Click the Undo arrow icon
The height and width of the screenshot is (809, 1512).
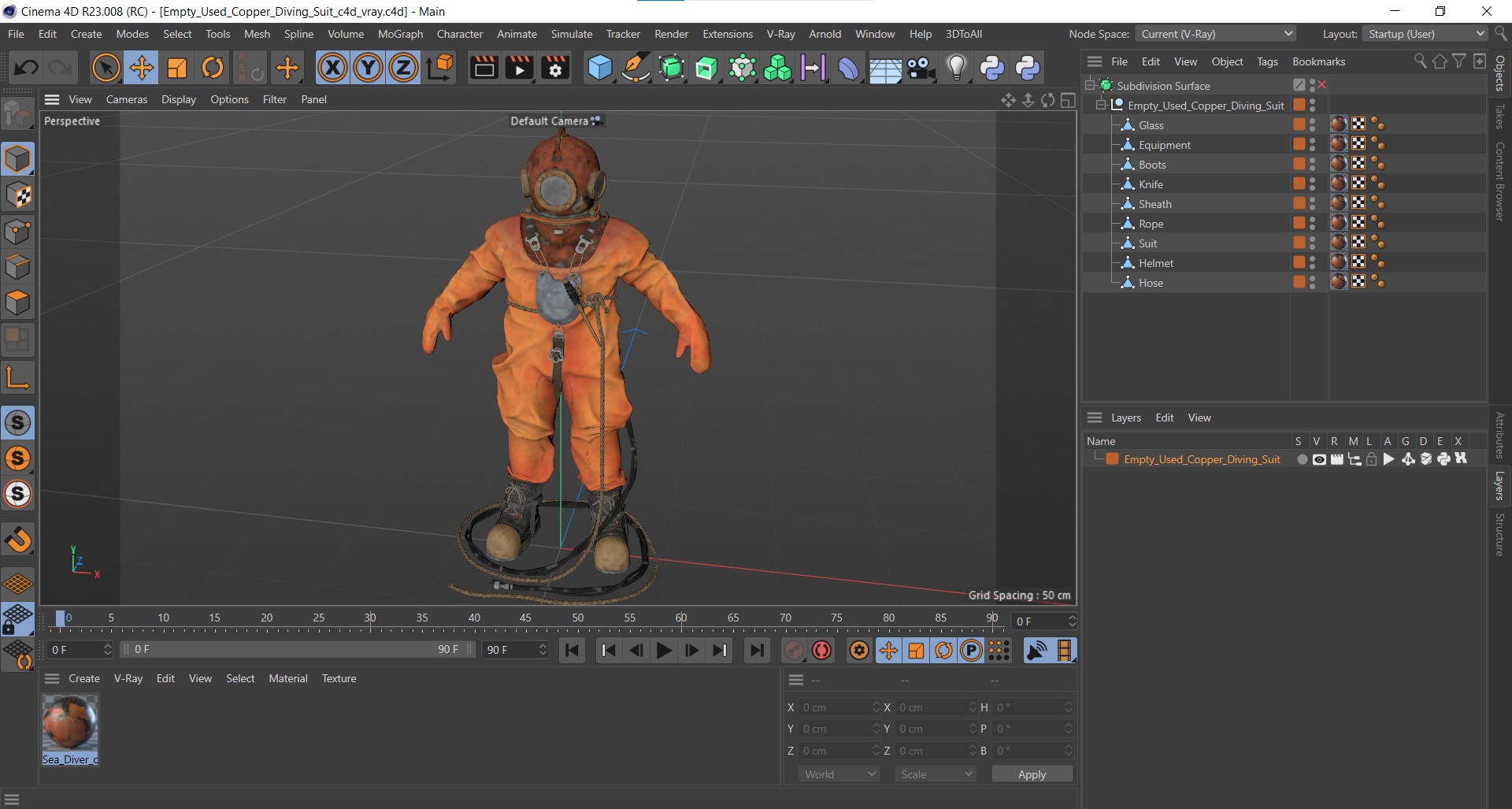click(x=26, y=69)
